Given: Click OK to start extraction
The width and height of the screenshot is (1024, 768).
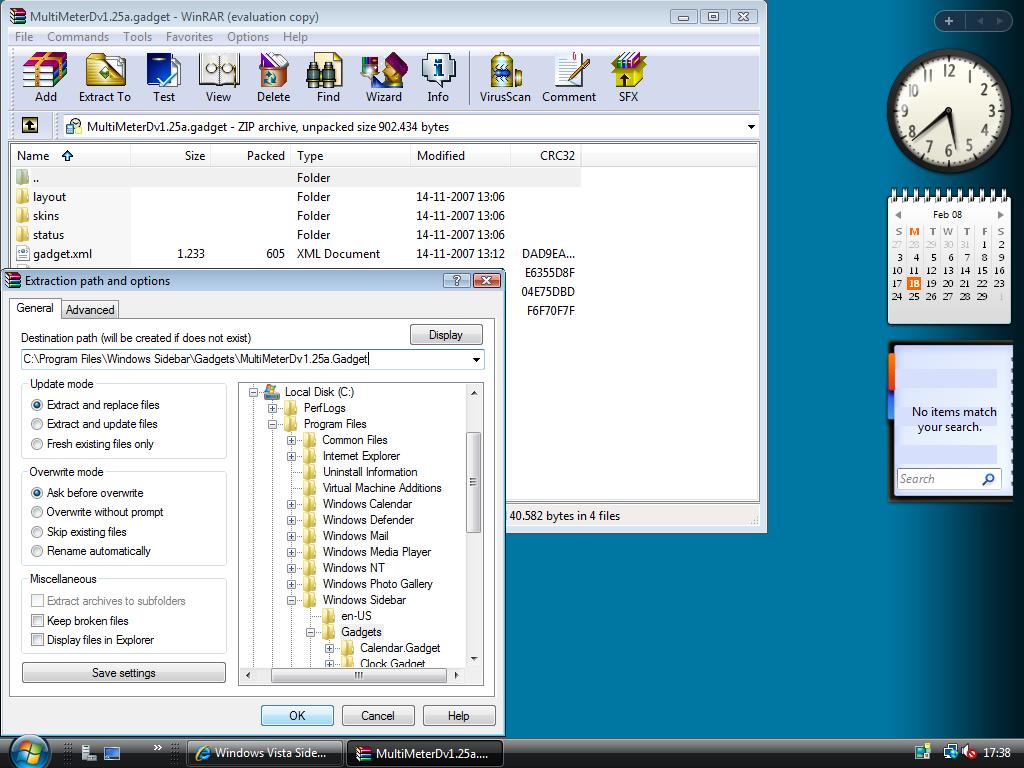Looking at the screenshot, I should [x=297, y=716].
